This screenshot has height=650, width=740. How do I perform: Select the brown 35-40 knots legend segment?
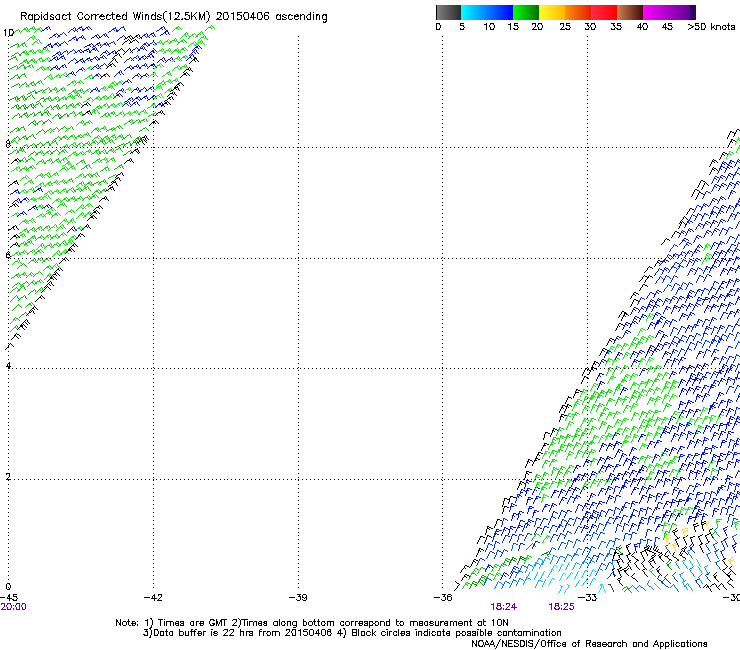(630, 12)
